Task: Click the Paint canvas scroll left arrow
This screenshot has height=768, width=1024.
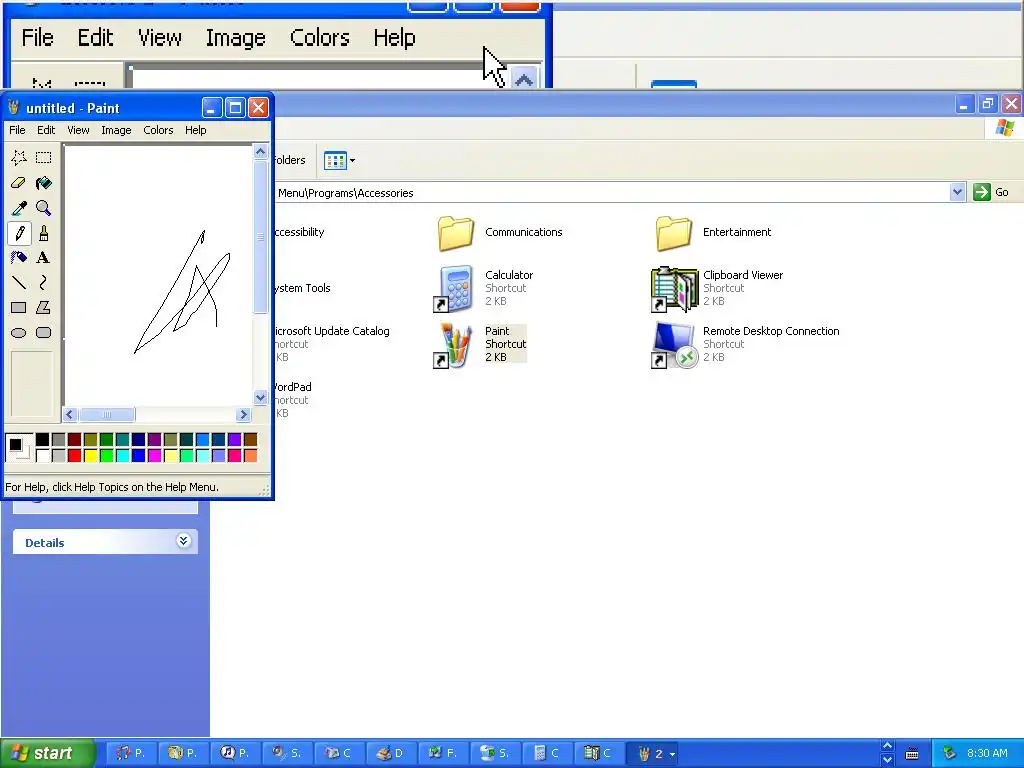Action: [x=70, y=415]
